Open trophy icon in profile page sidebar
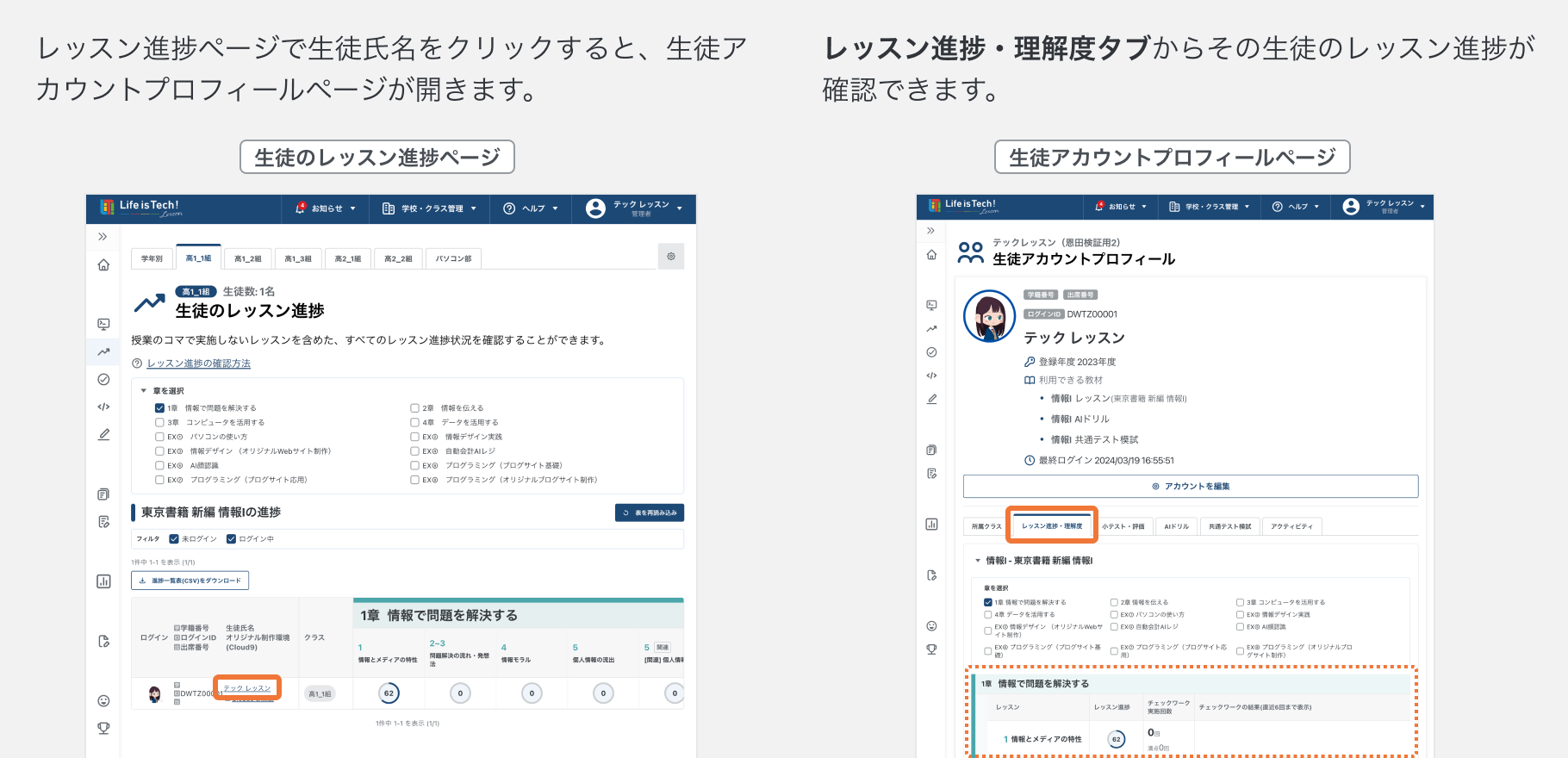The height and width of the screenshot is (758, 1568). coord(931,649)
